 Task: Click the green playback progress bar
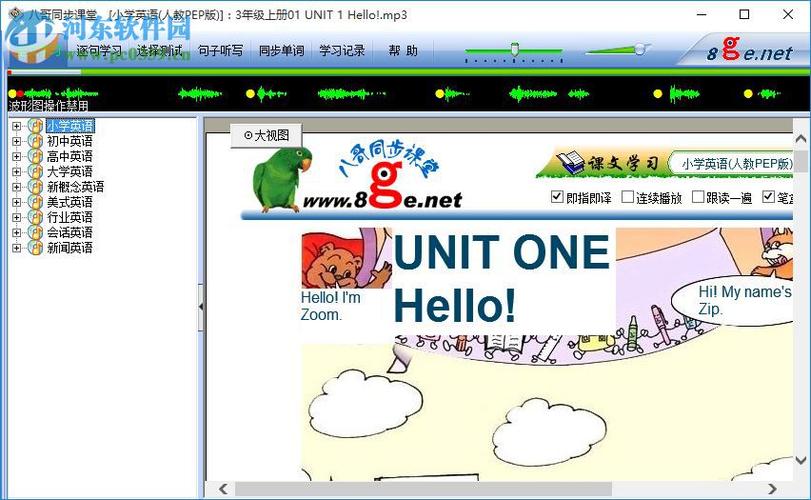[409, 72]
